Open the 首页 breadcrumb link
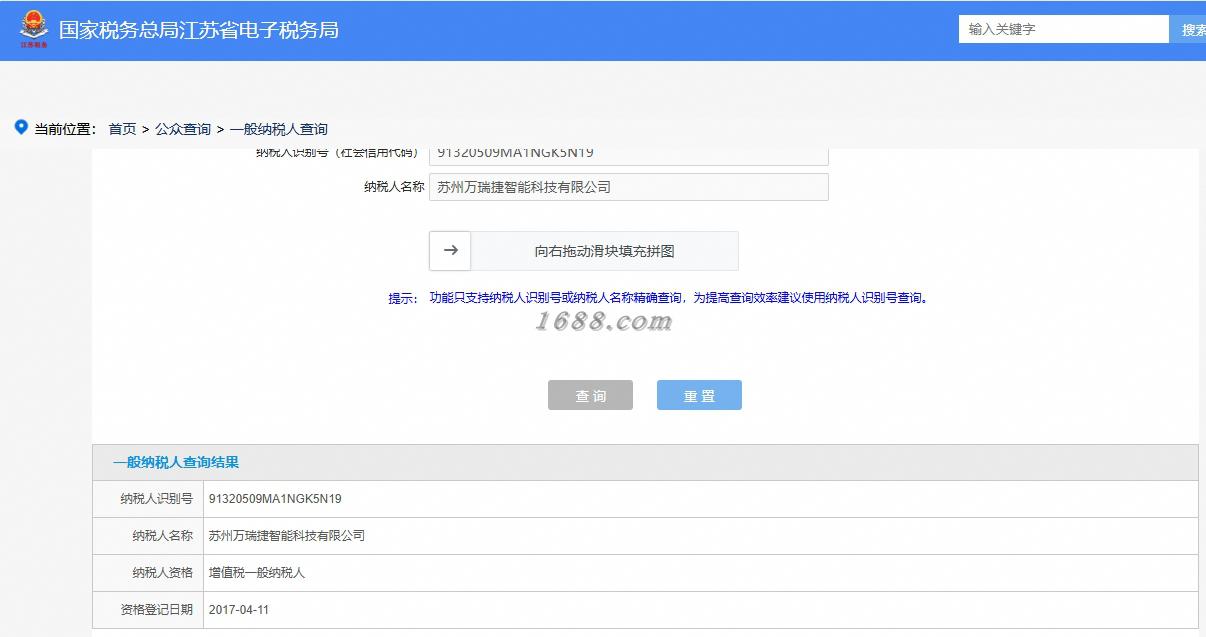 click(122, 129)
